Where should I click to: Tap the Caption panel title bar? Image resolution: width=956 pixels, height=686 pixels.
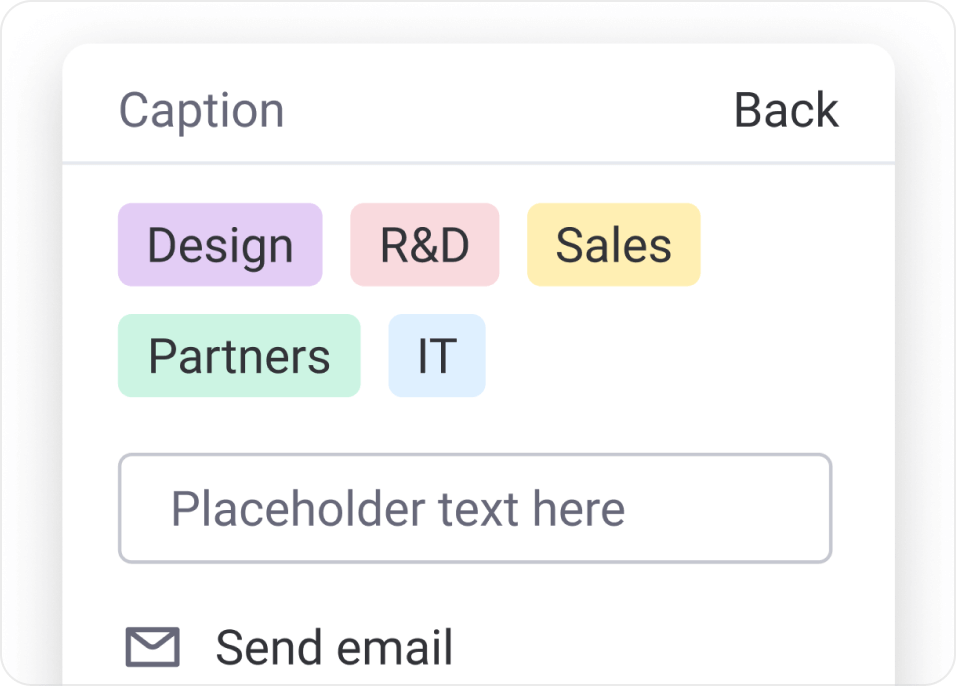coord(200,109)
